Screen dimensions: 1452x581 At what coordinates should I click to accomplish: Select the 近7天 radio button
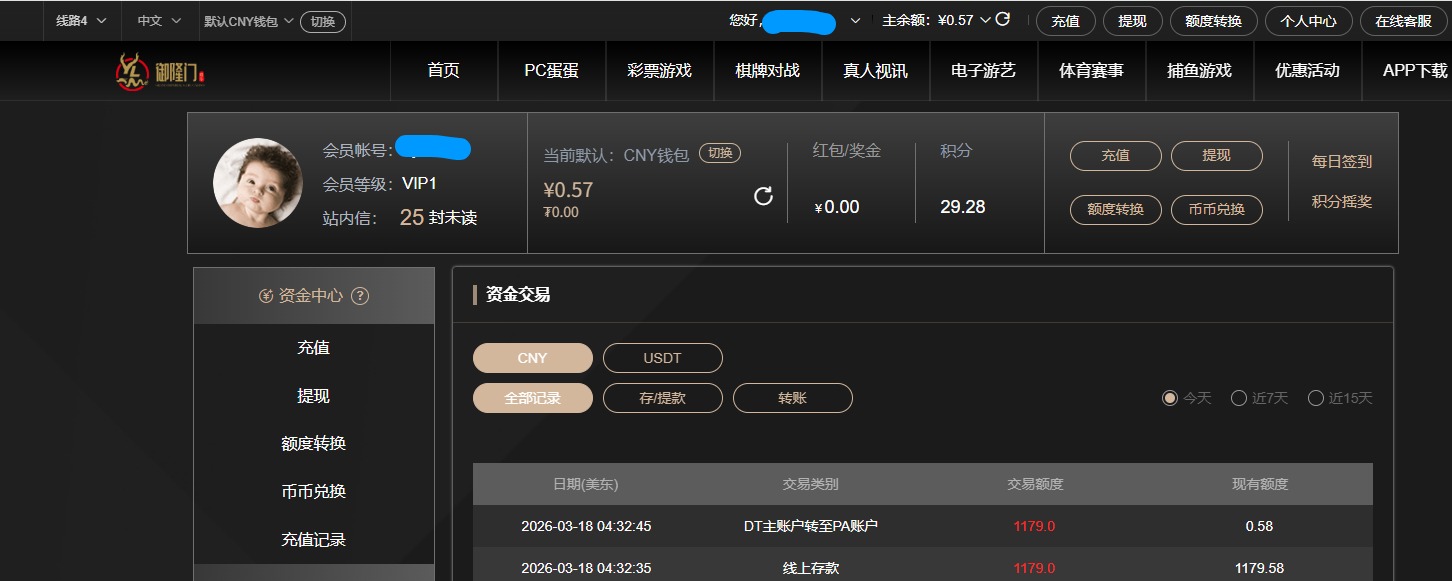click(1239, 397)
